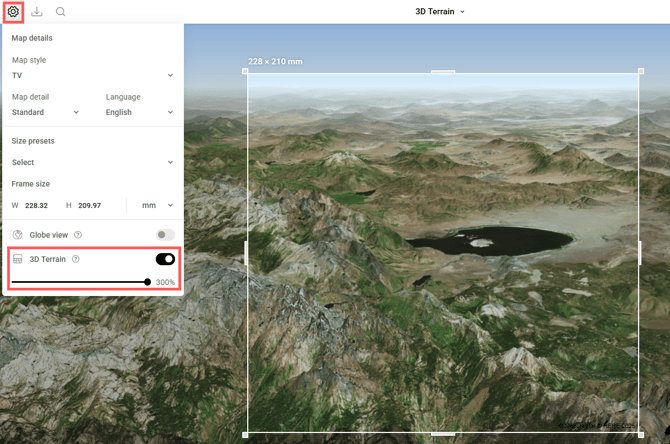Click the Globe view globe icon
The width and height of the screenshot is (670, 444).
click(18, 235)
